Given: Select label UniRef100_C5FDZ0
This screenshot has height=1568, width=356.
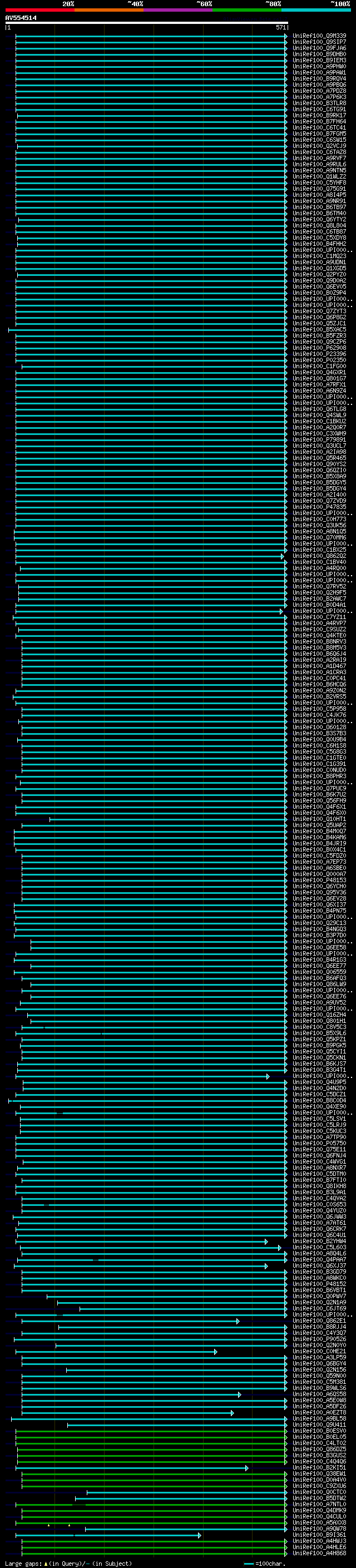Looking at the screenshot, I should click(319, 856).
